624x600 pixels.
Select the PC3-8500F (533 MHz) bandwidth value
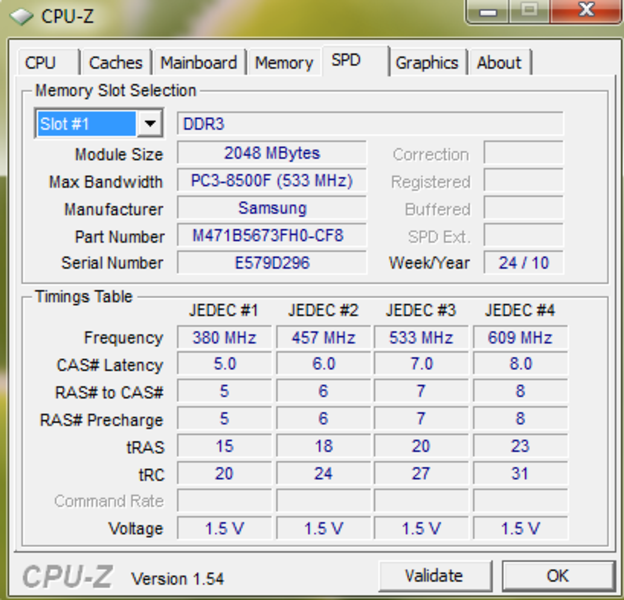(272, 181)
